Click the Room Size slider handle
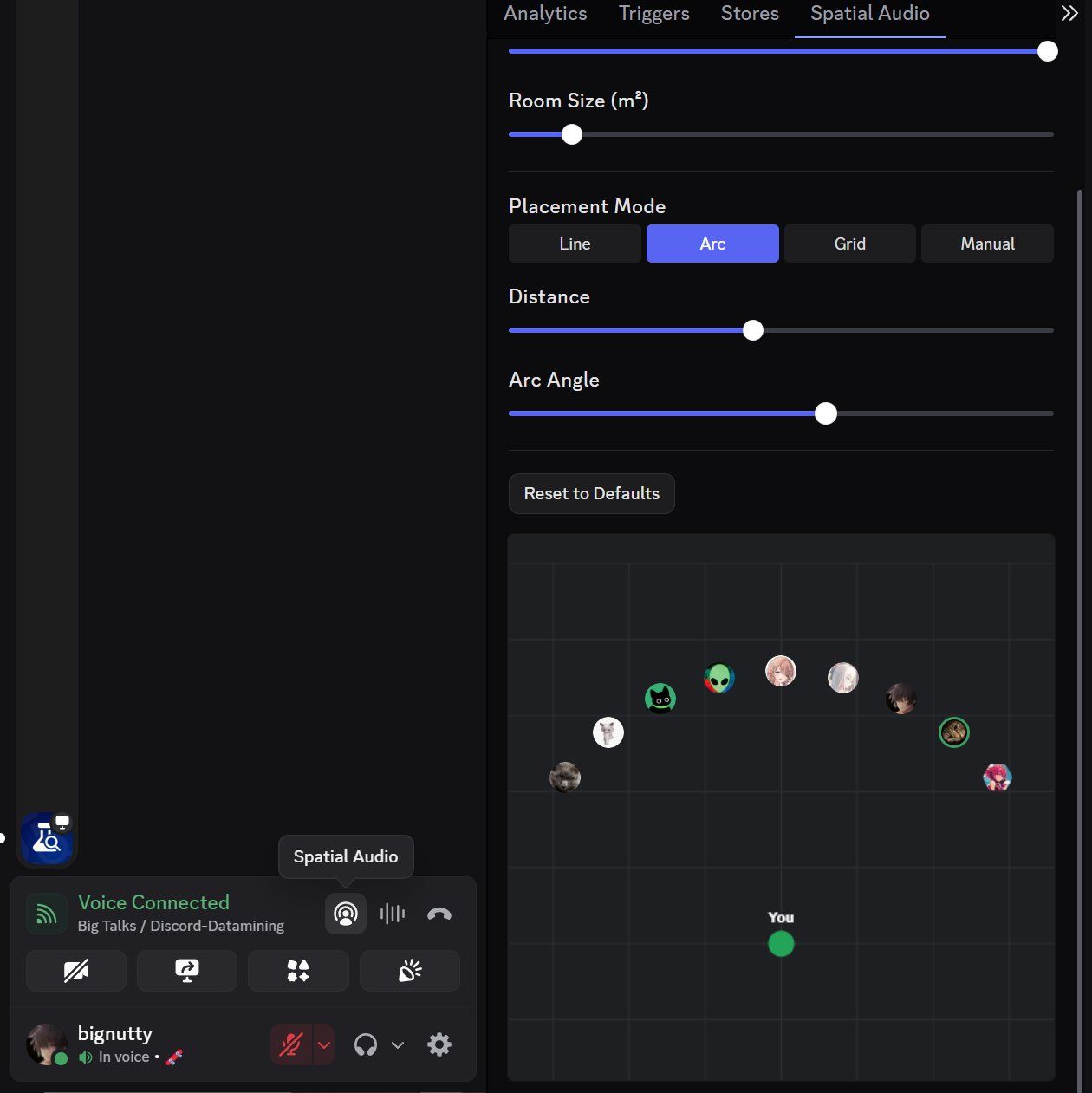Image resolution: width=1092 pixels, height=1093 pixels. pyautogui.click(x=572, y=134)
